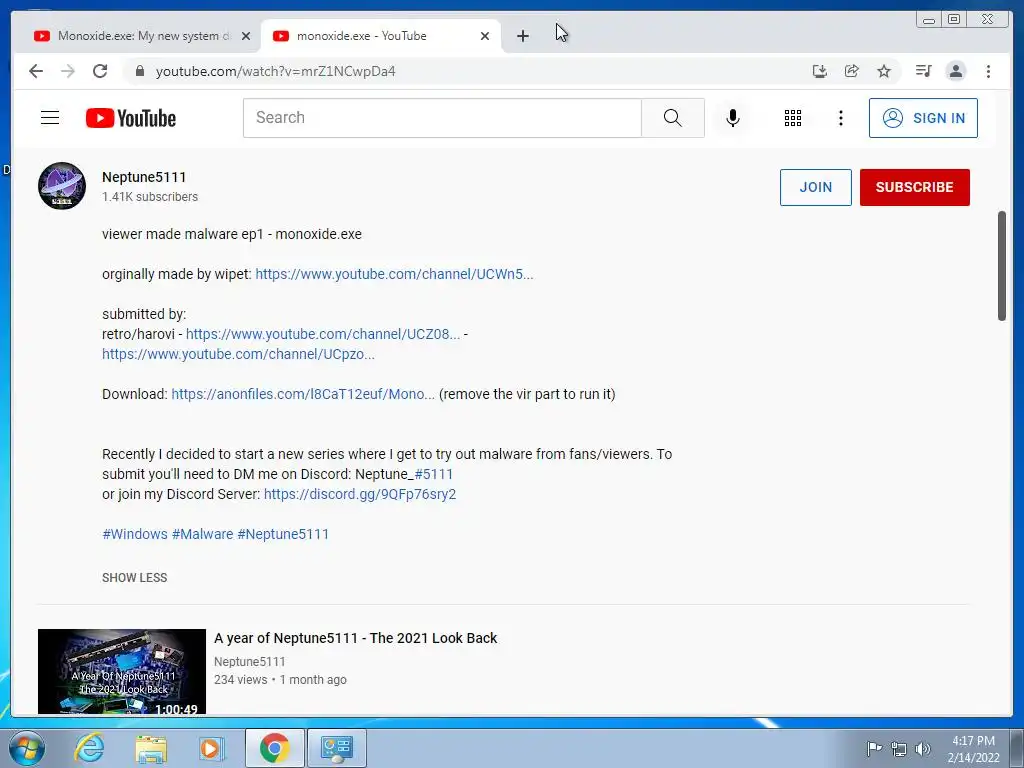Share this page via the share icon
This screenshot has height=768, width=1024.
pyautogui.click(x=852, y=71)
